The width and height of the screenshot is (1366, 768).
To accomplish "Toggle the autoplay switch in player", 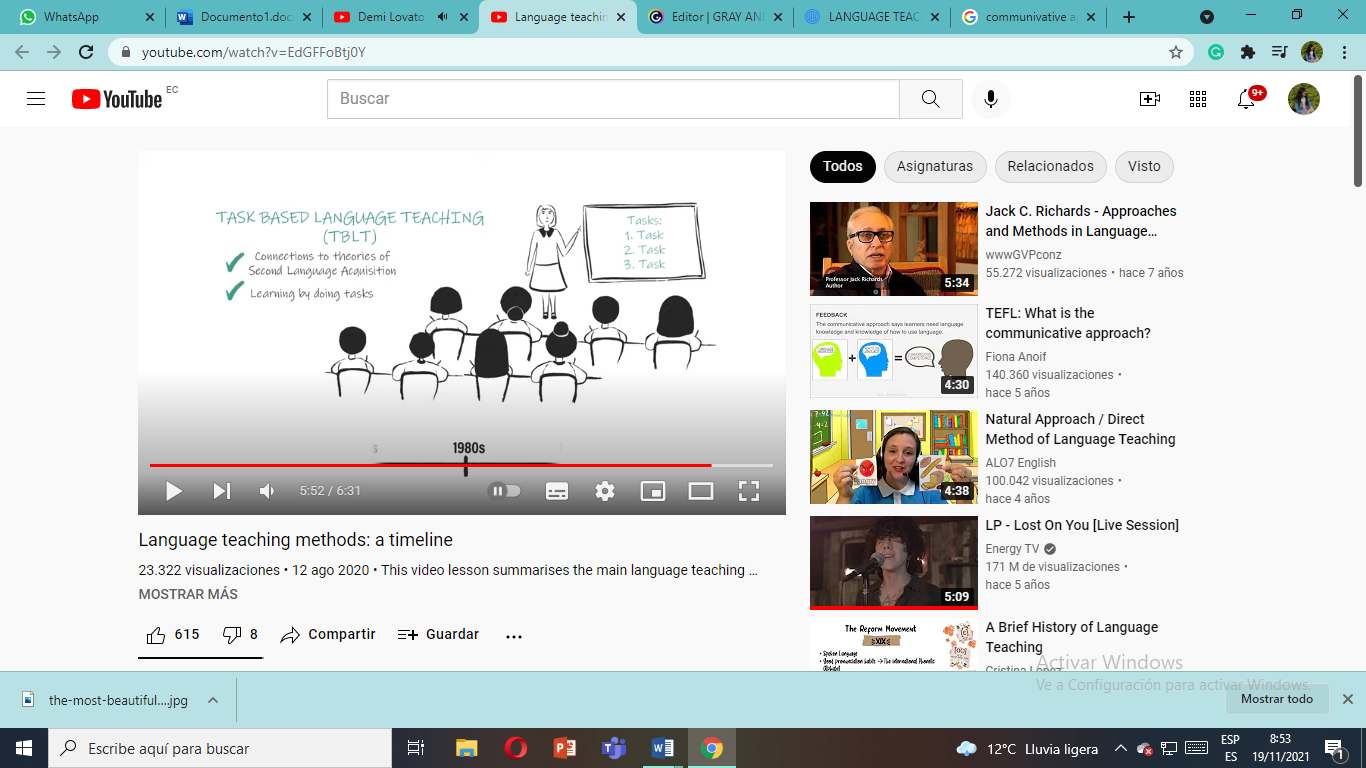I will point(504,491).
